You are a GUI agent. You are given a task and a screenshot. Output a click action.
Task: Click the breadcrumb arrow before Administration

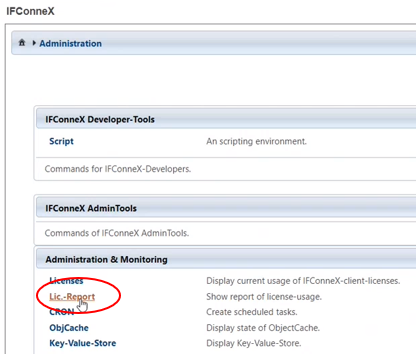point(34,43)
